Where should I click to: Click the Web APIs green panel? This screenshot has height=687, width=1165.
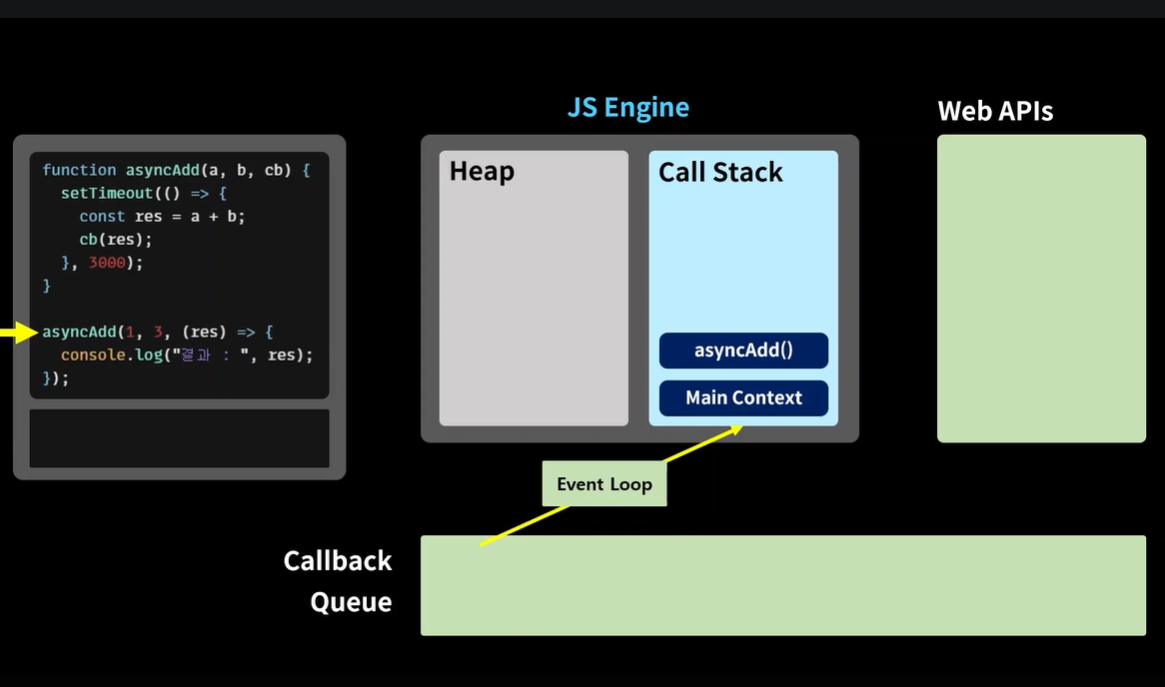(x=1041, y=289)
